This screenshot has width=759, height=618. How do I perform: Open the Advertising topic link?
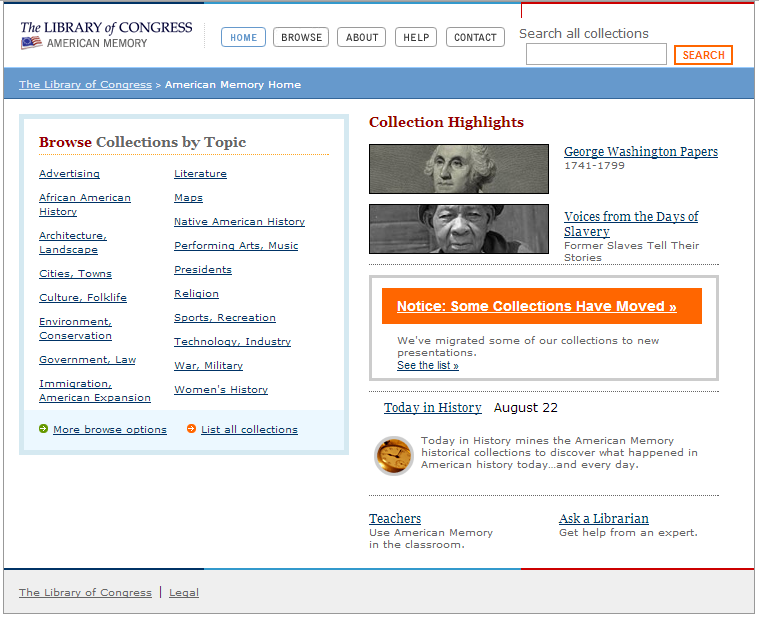[x=69, y=174]
